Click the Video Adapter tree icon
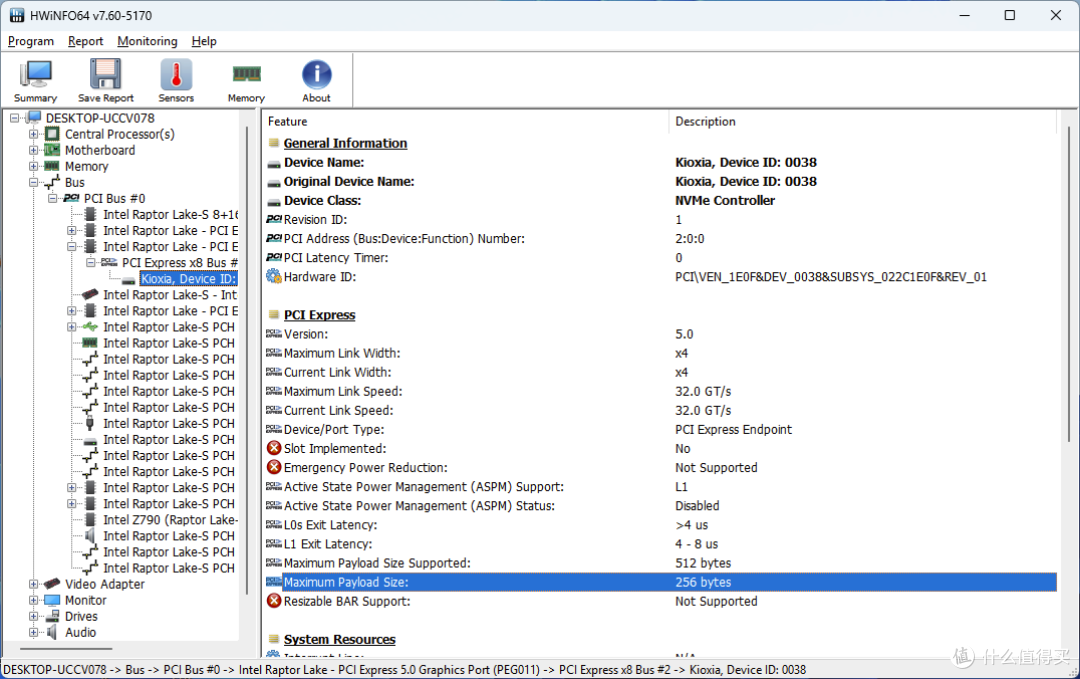Viewport: 1080px width, 679px height. [x=52, y=584]
